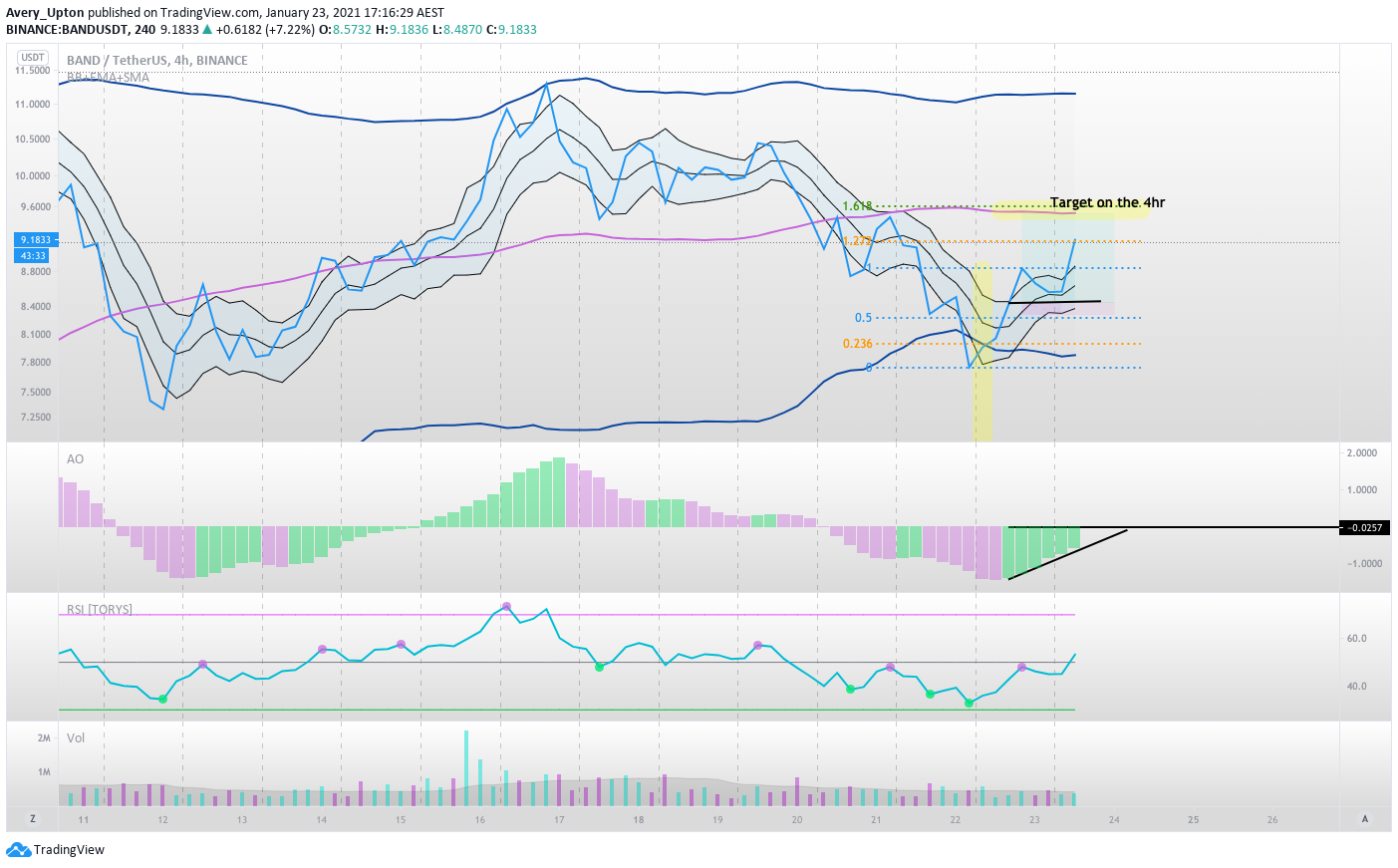Click the 7.5000 price axis label
Screen dimensions: 1398x868
point(35,392)
